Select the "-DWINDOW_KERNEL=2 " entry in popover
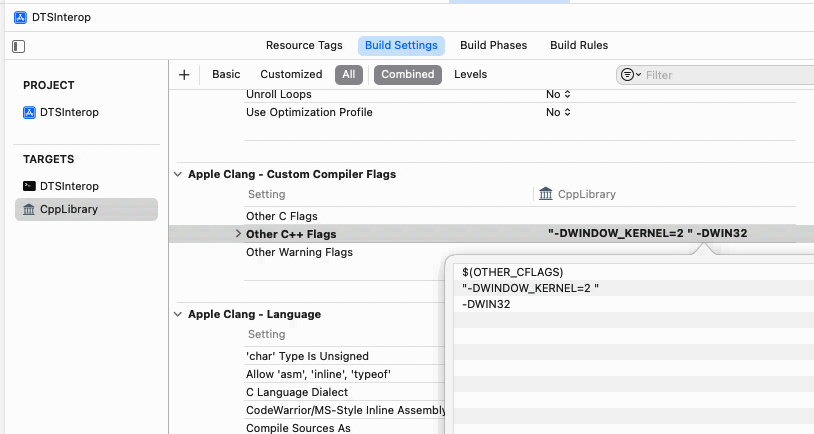 [x=530, y=288]
